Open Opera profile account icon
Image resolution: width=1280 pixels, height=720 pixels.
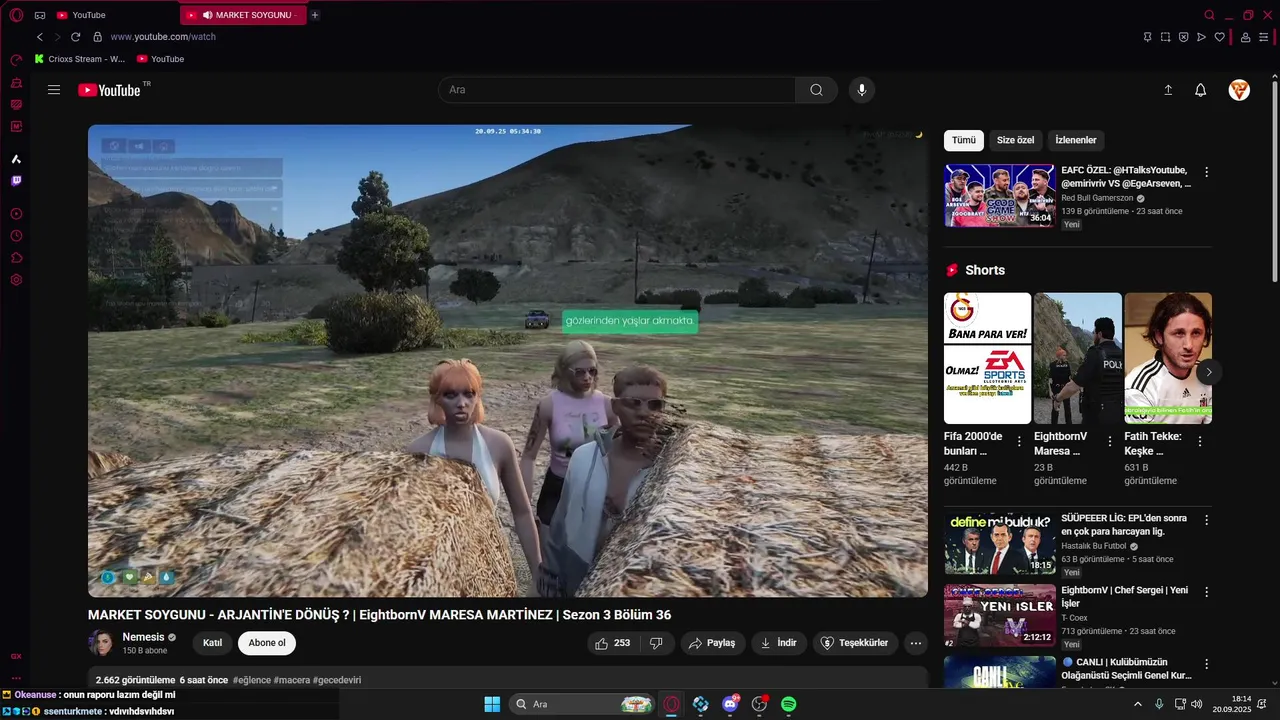click(x=1246, y=37)
